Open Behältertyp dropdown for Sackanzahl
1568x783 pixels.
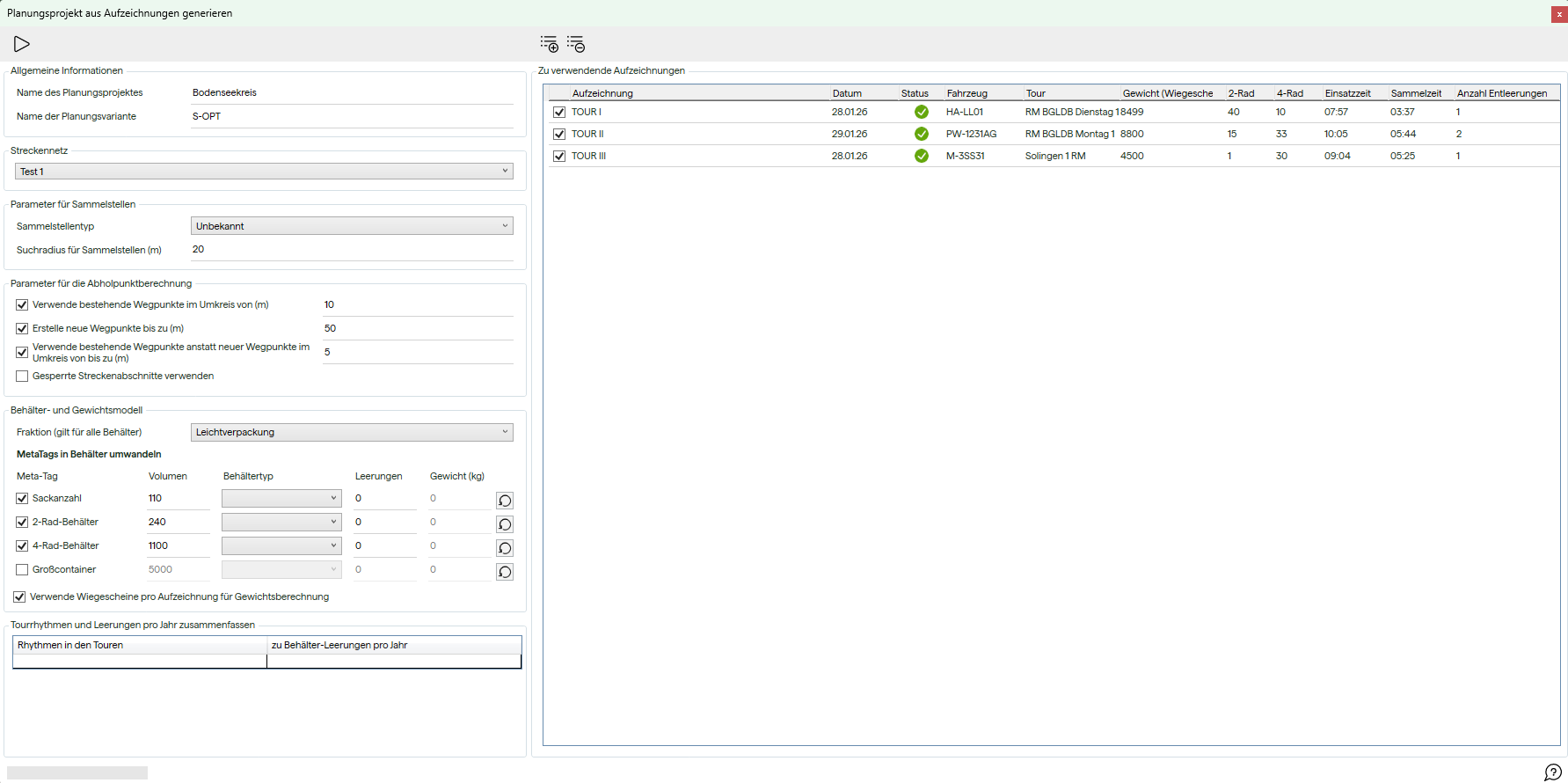(281, 498)
